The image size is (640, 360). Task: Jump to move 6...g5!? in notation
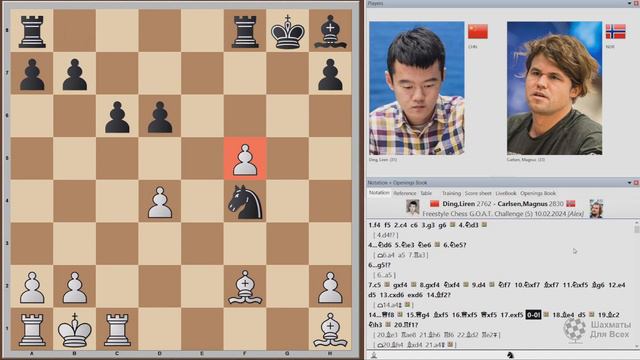[x=379, y=265]
